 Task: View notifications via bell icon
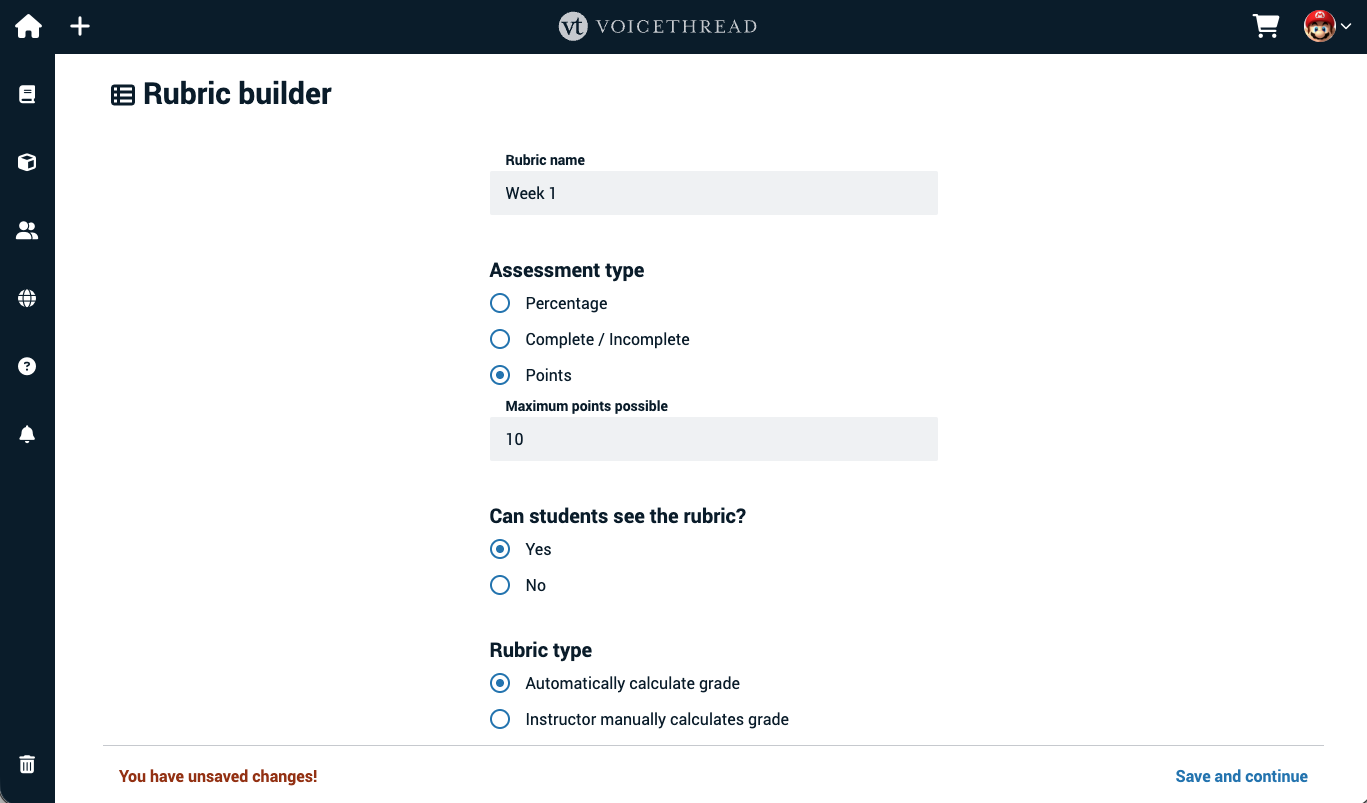27,433
